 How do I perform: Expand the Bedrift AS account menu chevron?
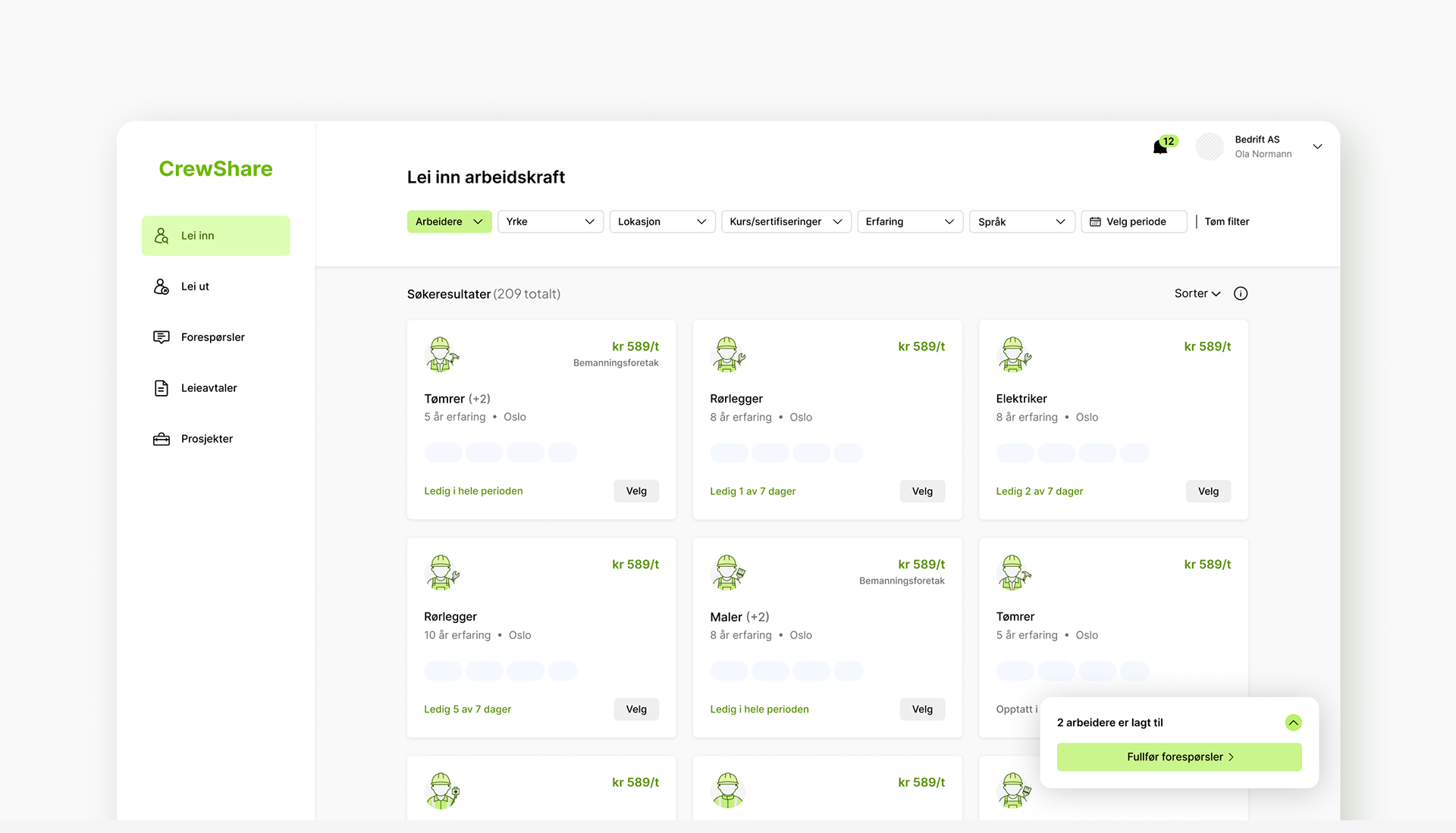click(1317, 147)
